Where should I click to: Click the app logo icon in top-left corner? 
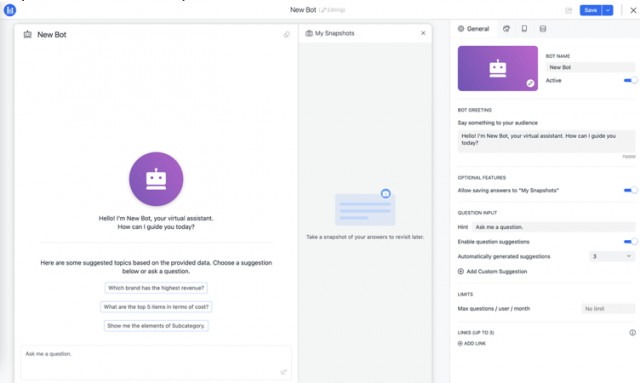pos(10,10)
